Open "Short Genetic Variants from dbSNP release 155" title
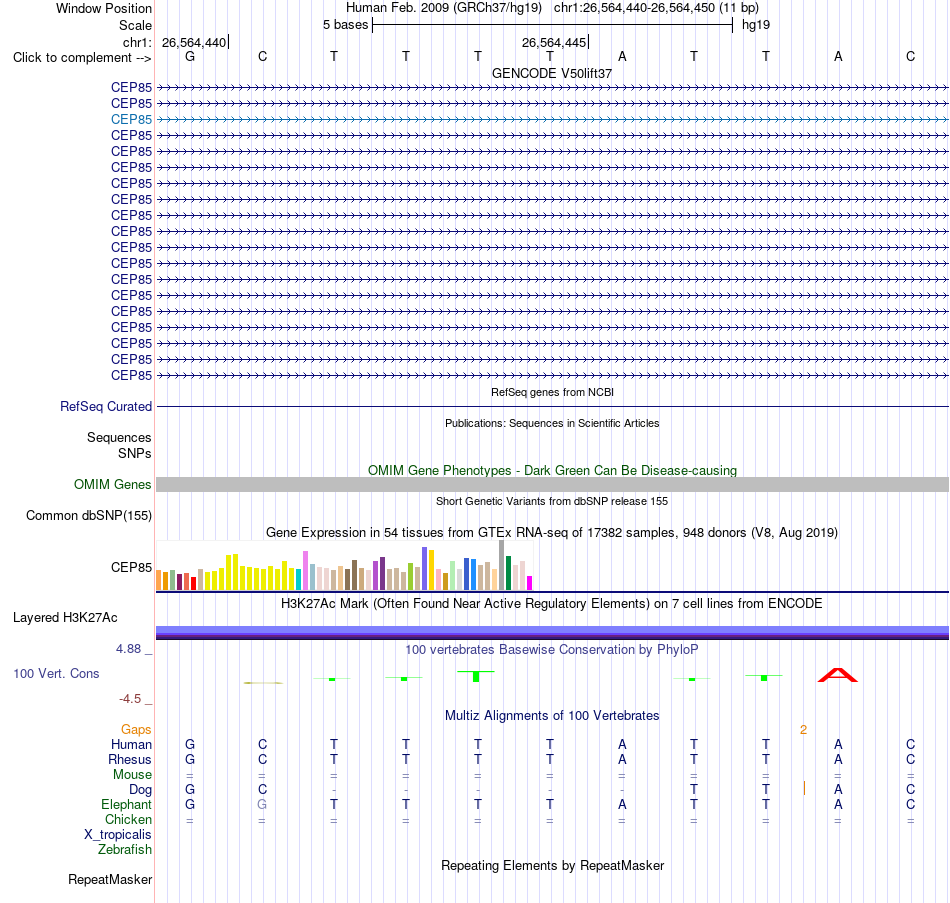This screenshot has height=903, width=950. 552,501
